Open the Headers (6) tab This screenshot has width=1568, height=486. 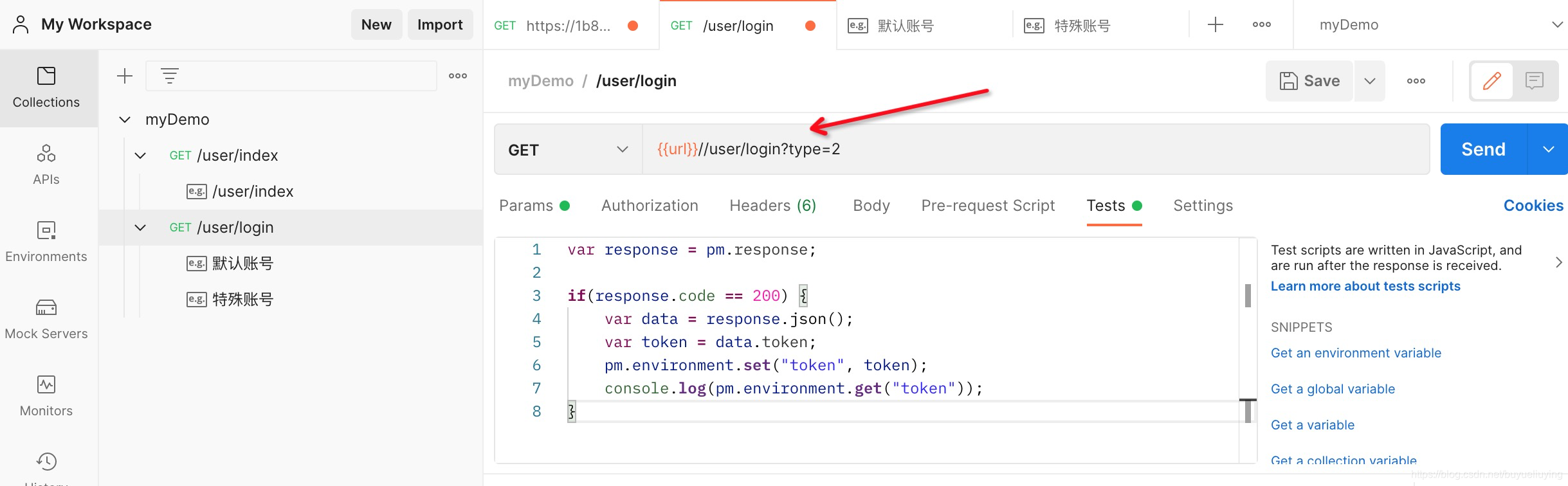tap(773, 206)
